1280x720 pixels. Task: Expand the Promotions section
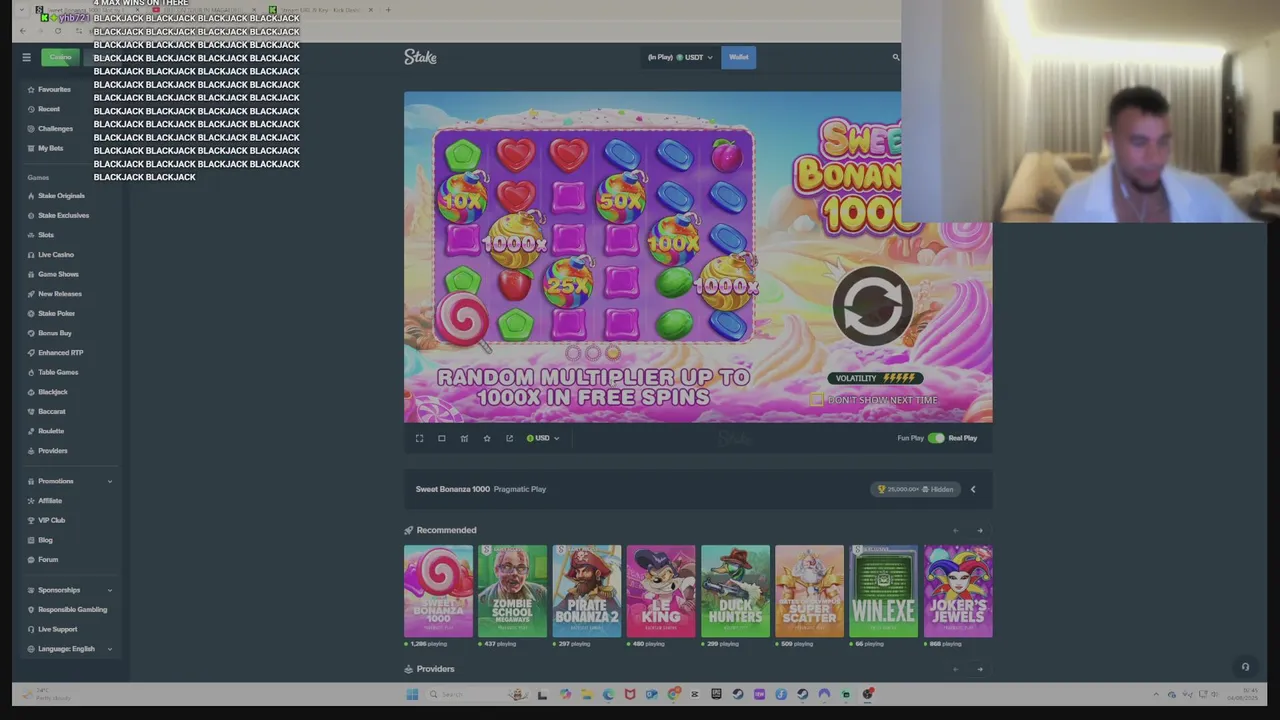pos(70,481)
